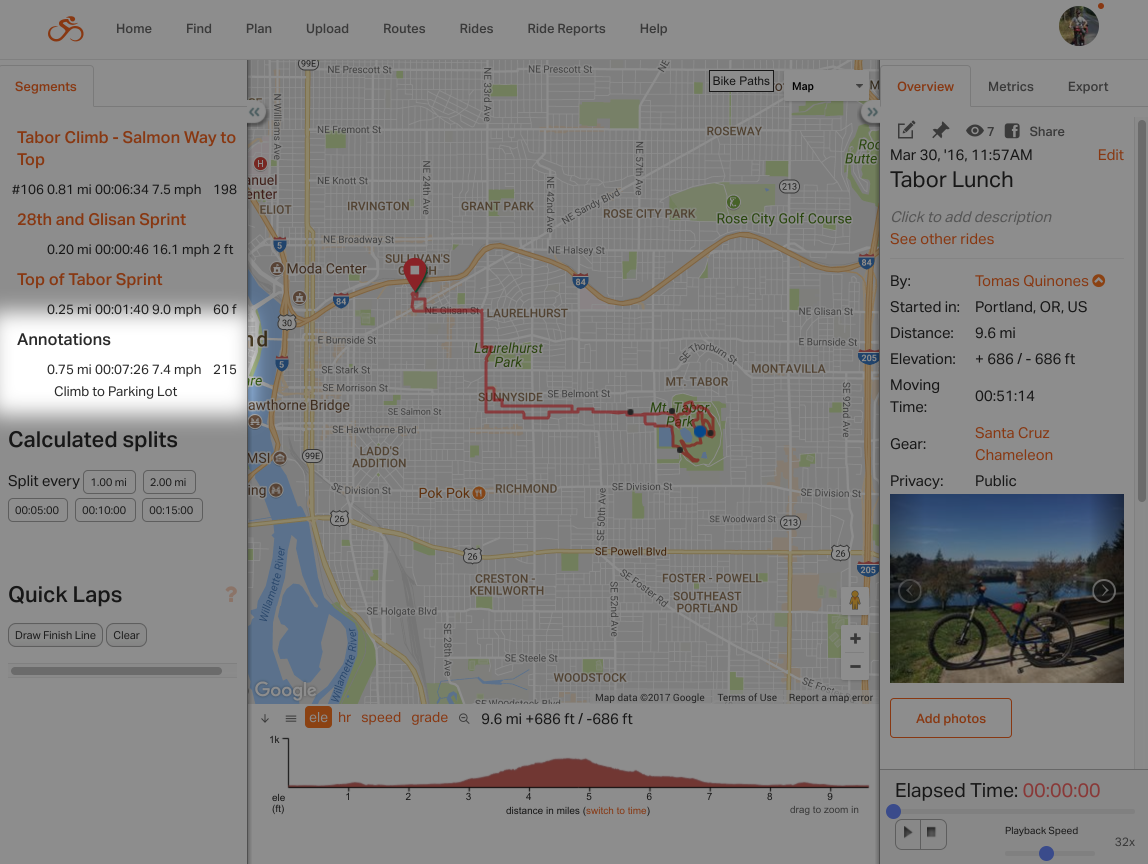Click the Edit ride link
The image size is (1148, 864).
[x=1110, y=155]
